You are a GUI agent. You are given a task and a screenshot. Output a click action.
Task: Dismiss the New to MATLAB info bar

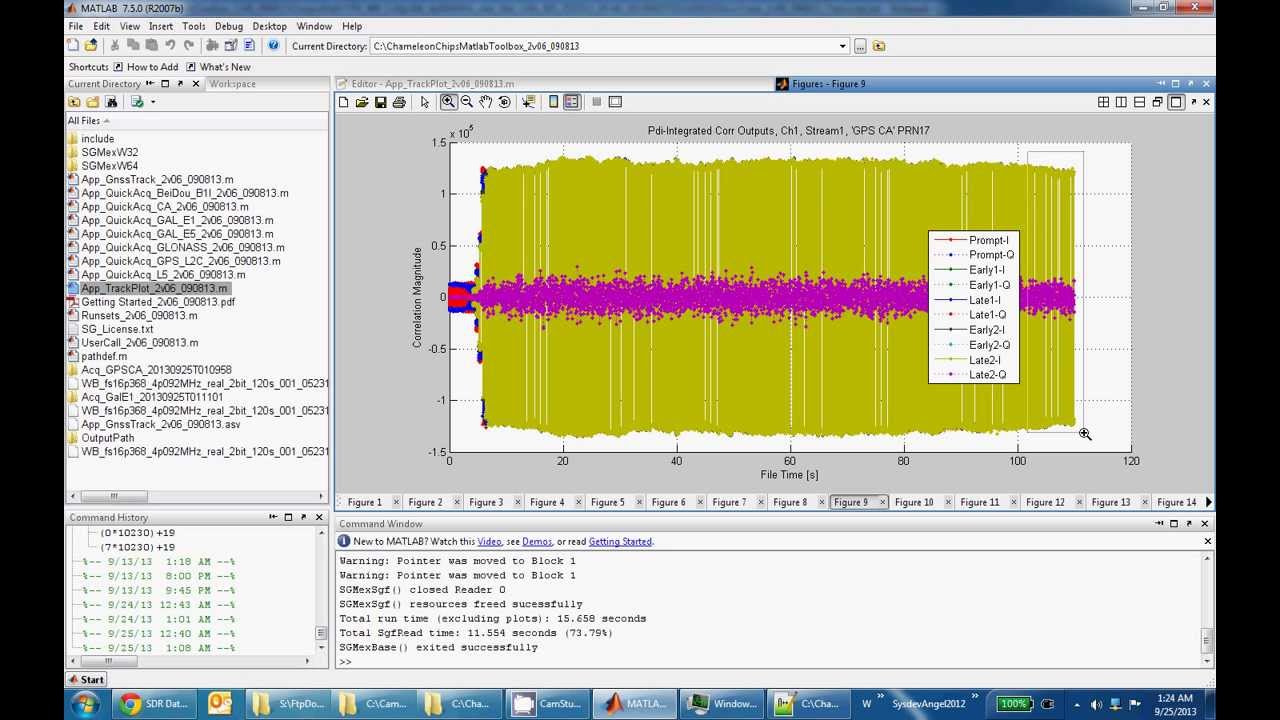(x=1207, y=541)
